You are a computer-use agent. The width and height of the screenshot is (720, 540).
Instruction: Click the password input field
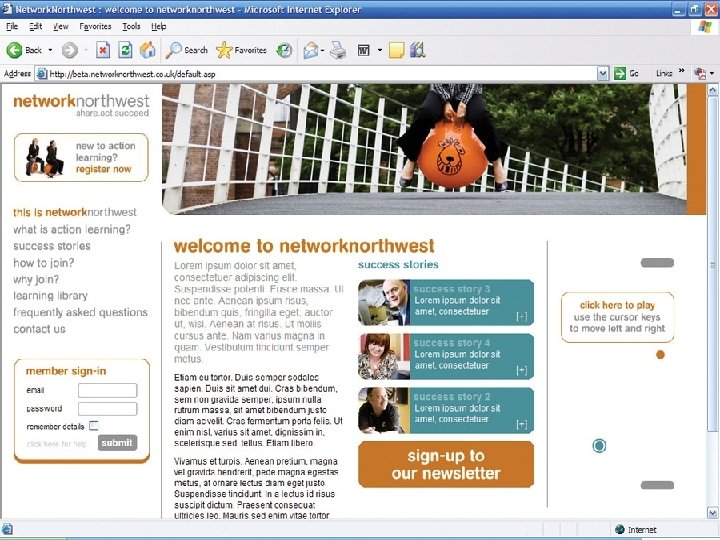pos(107,409)
